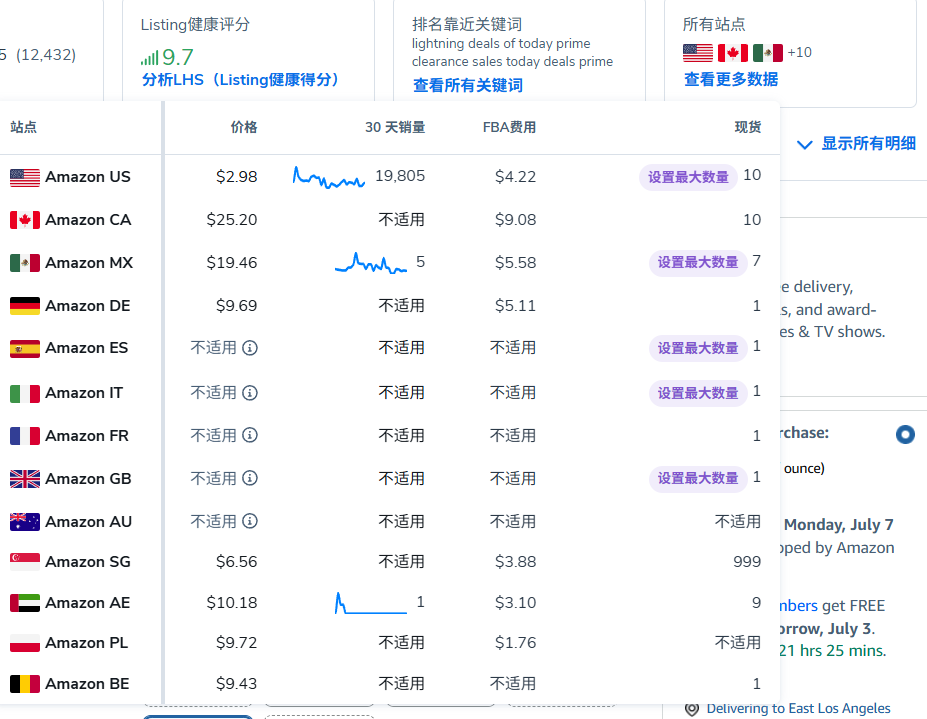Image resolution: width=927 pixels, height=719 pixels.
Task: Click Amazon MX price $19.46
Action: coord(232,263)
